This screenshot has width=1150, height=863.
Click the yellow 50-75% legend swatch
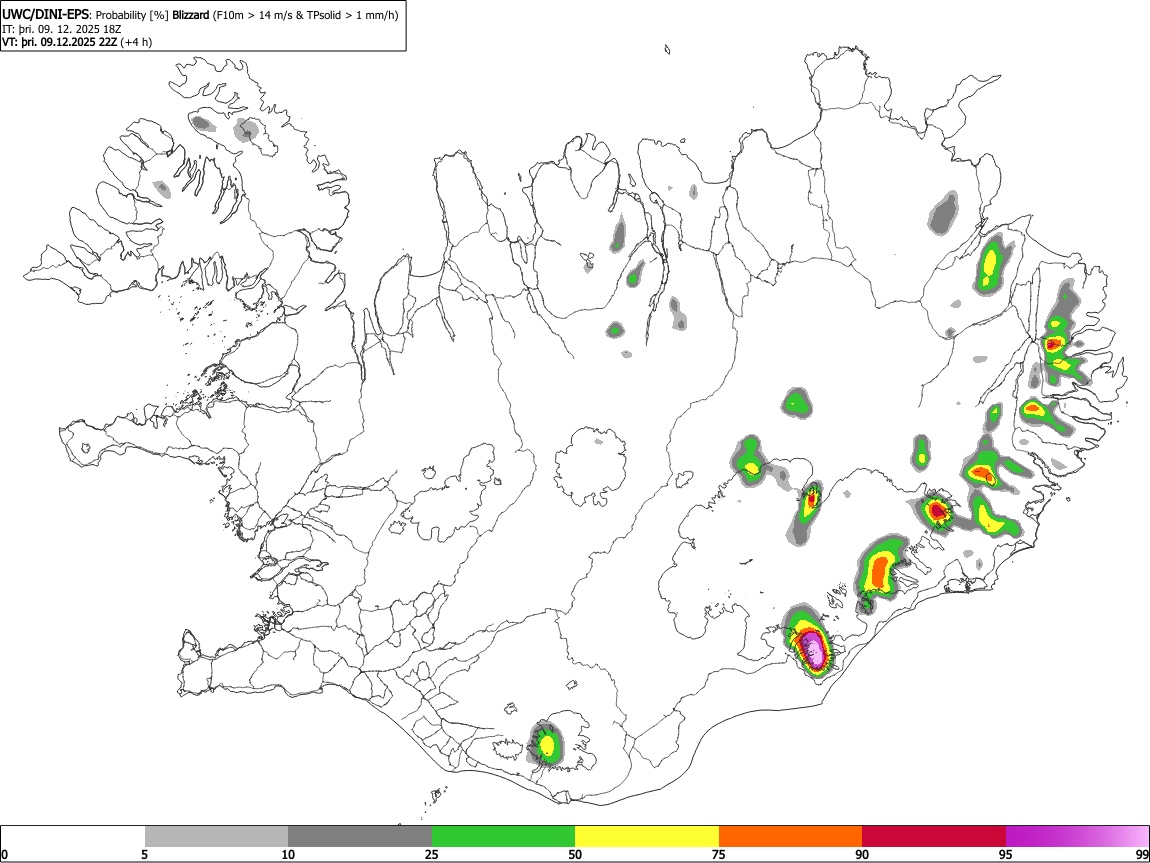647,837
